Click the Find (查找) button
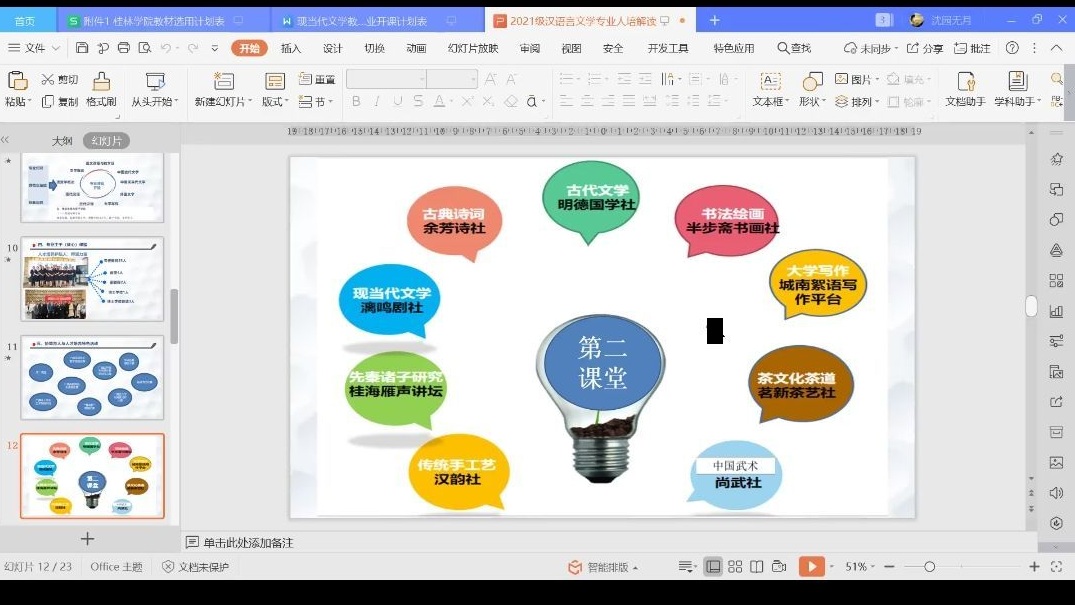Viewport: 1075px width, 605px height. pyautogui.click(x=794, y=48)
